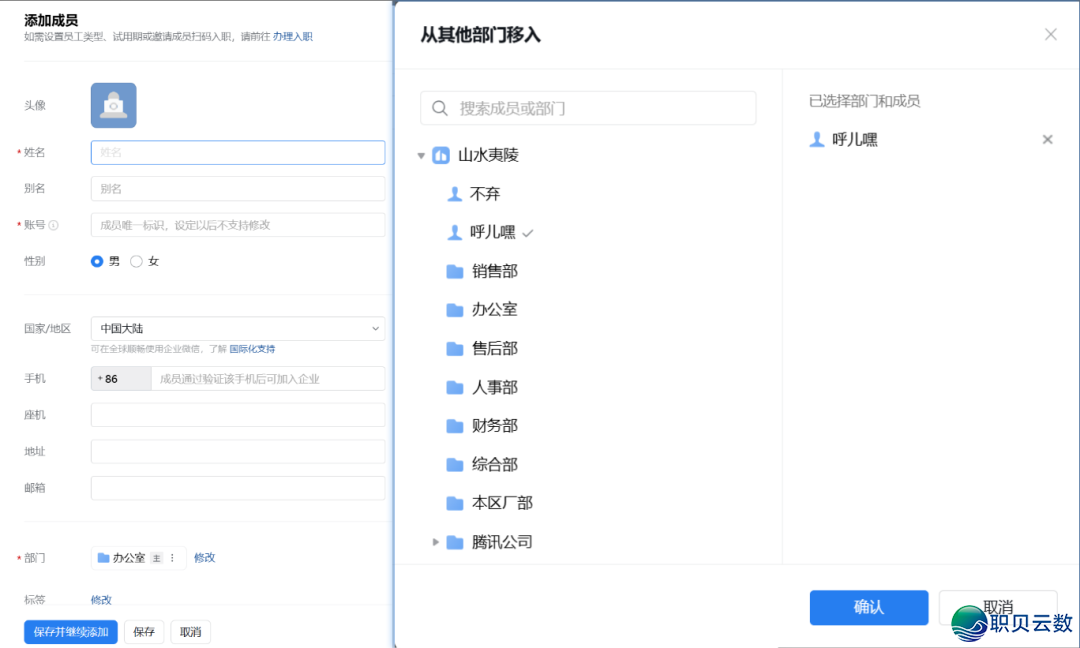Select member 不弃 person icon
The image size is (1080, 648).
455,194
